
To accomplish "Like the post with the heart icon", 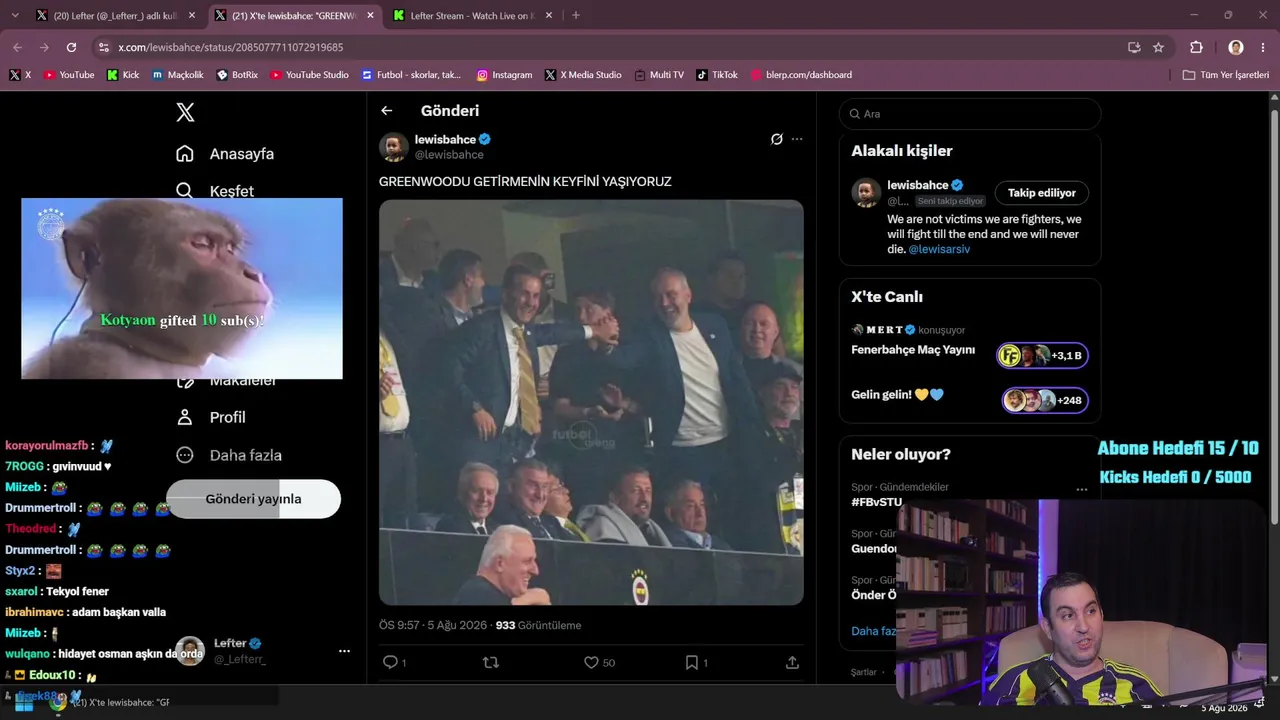I will tap(591, 662).
